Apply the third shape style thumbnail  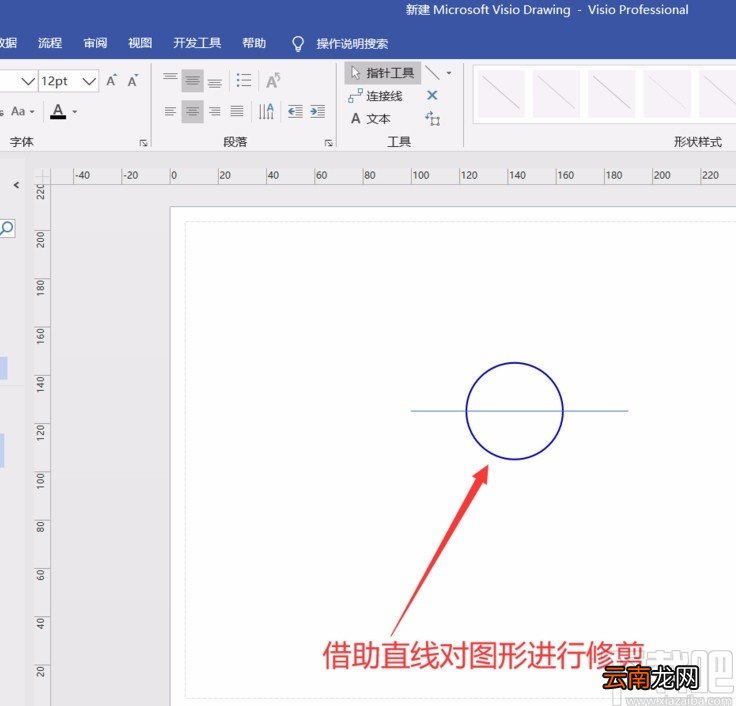612,93
